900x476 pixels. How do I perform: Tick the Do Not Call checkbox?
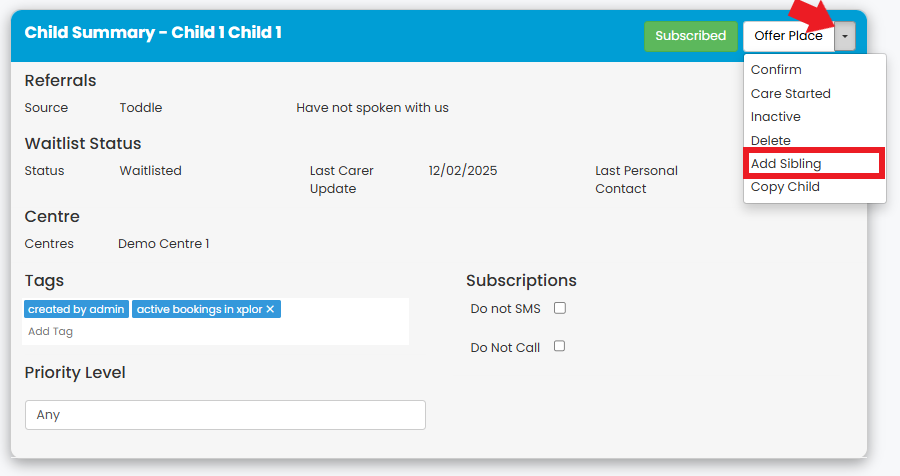560,346
